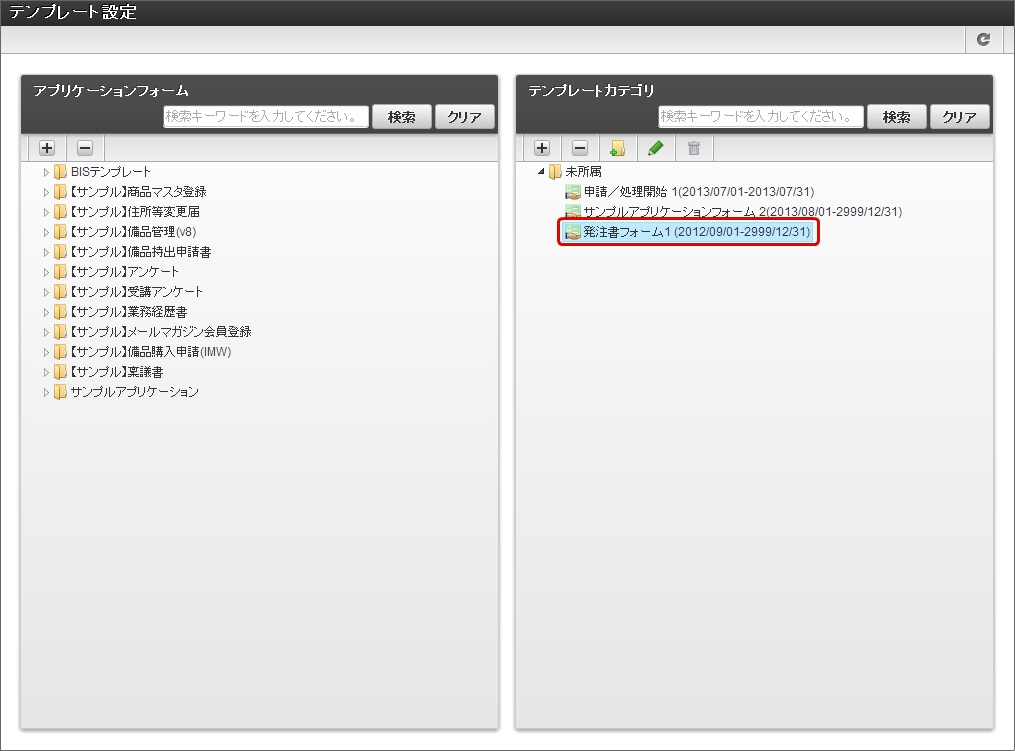
Task: Expand the 【サンプル】稟議書 folder
Action: click(46, 372)
